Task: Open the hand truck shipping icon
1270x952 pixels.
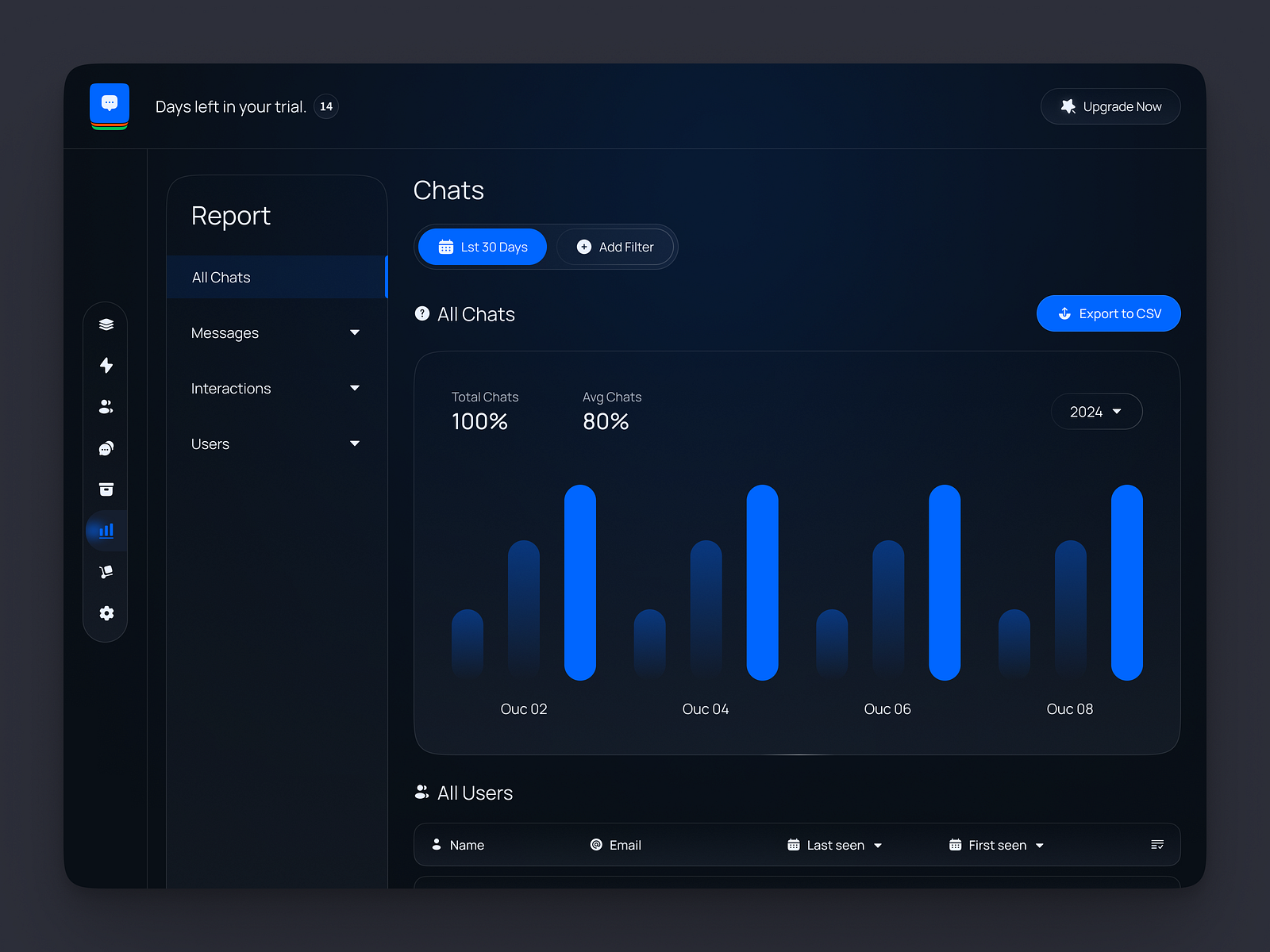Action: (106, 572)
